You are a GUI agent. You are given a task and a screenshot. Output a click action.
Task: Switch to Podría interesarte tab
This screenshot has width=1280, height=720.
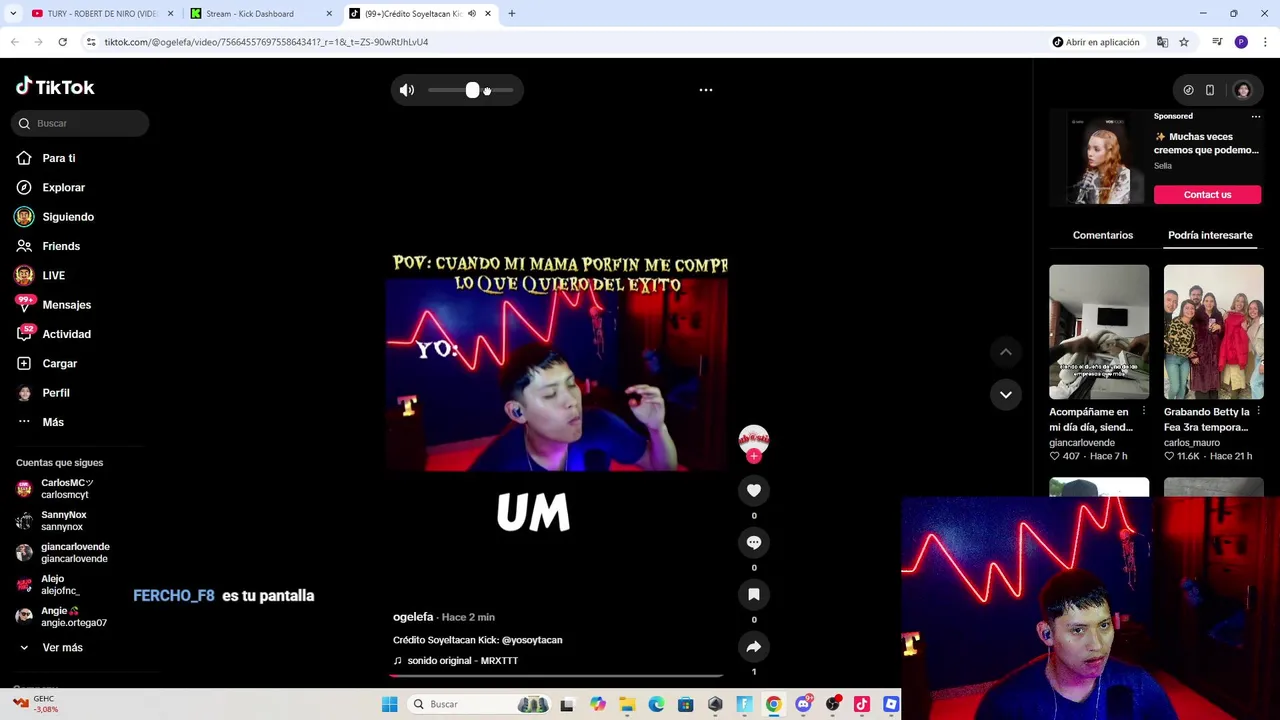[1210, 235]
